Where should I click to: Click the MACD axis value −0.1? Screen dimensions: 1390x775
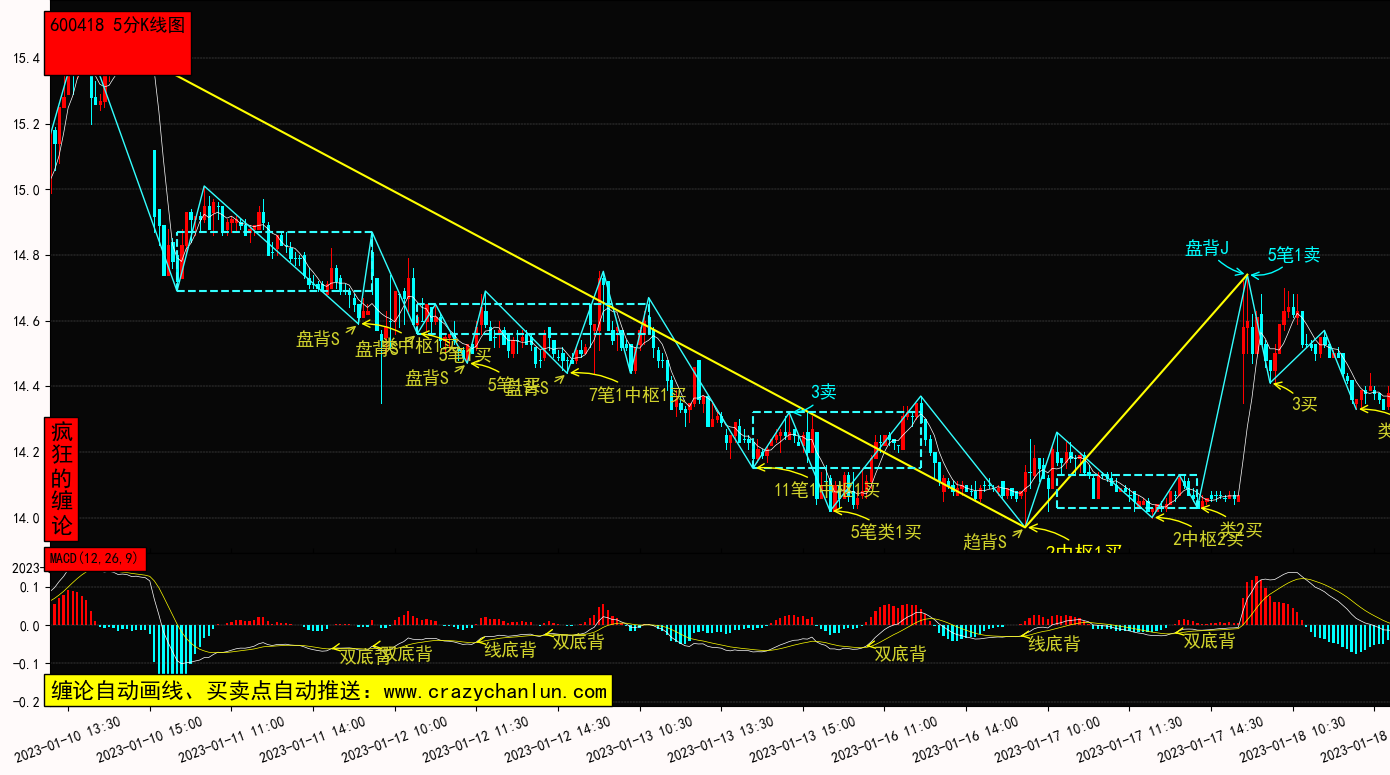coord(25,664)
